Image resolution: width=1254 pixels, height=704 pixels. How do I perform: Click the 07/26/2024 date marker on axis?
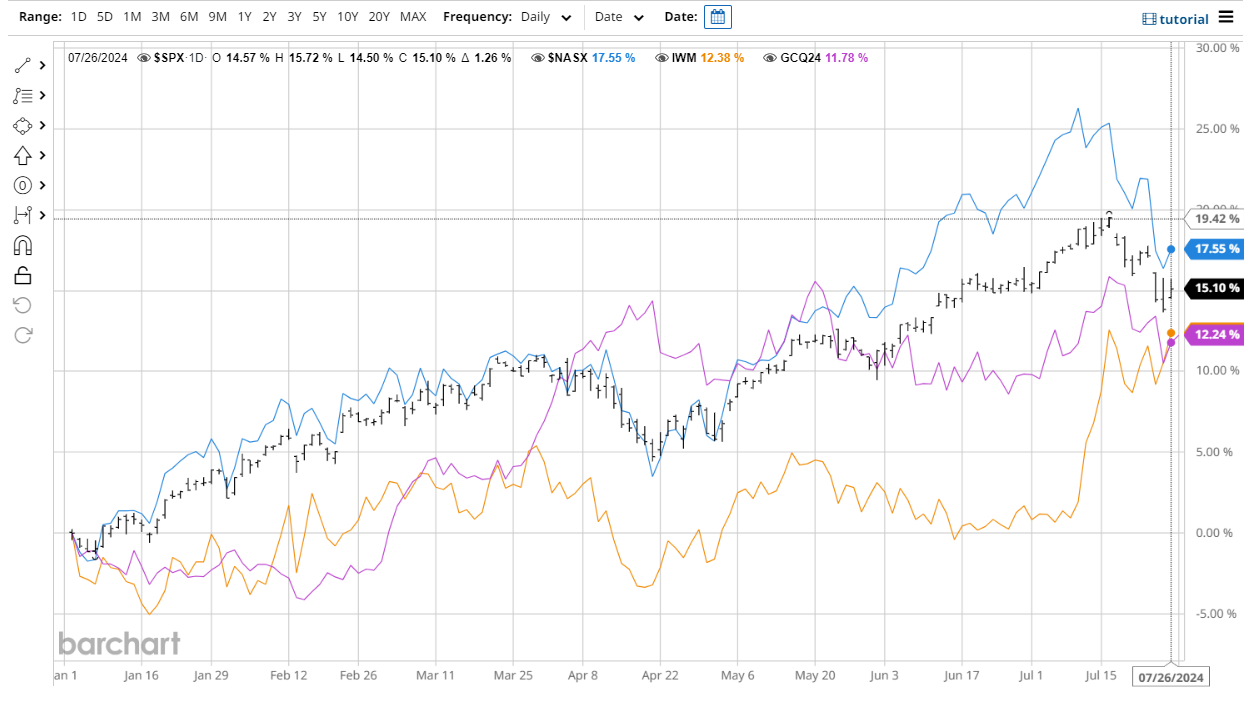click(x=1171, y=677)
